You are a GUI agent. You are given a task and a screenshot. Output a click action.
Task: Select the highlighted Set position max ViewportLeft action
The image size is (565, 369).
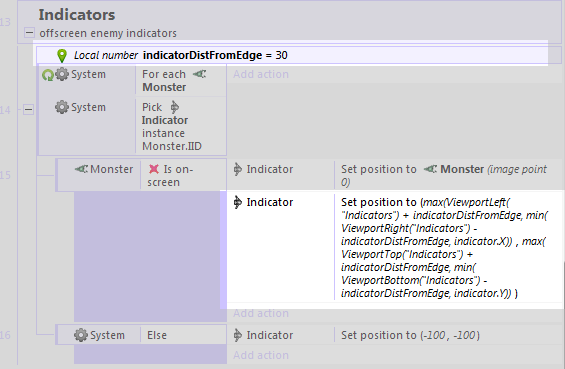coord(393,248)
